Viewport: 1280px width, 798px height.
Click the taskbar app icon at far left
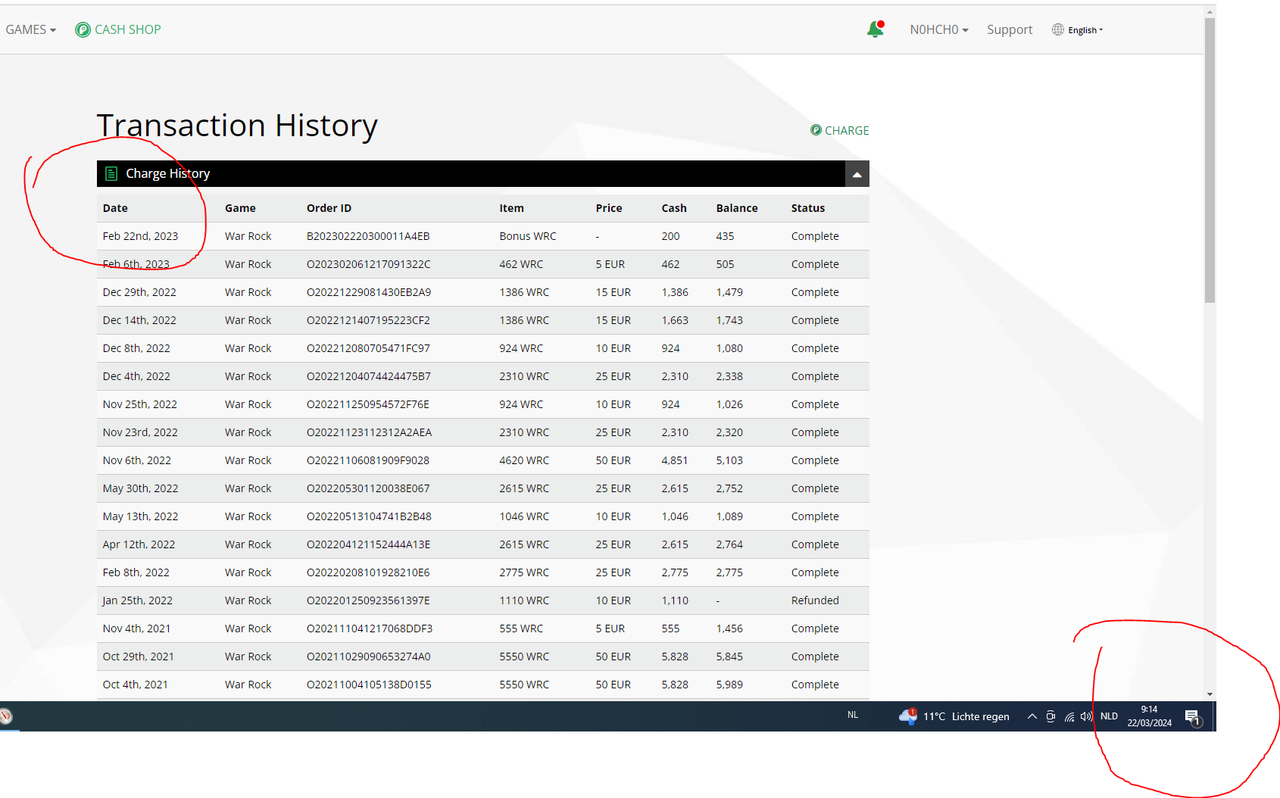tap(5, 716)
